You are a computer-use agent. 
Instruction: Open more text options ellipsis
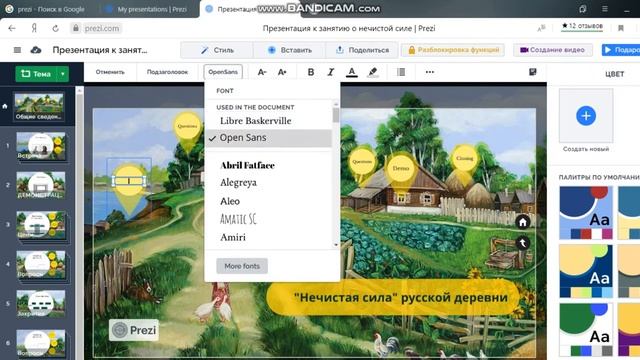click(429, 72)
